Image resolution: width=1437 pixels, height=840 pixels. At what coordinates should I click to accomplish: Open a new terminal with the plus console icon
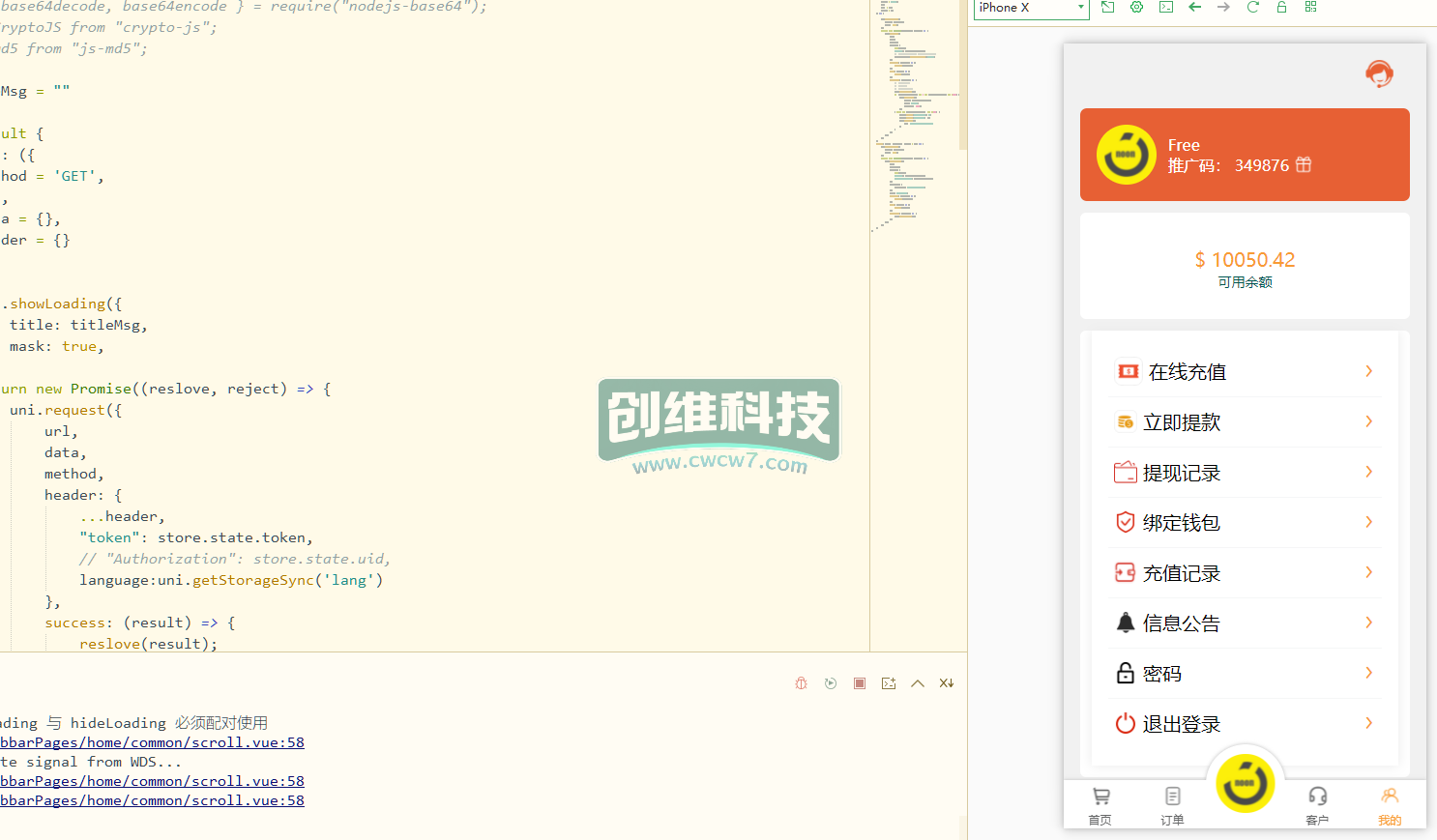point(889,683)
